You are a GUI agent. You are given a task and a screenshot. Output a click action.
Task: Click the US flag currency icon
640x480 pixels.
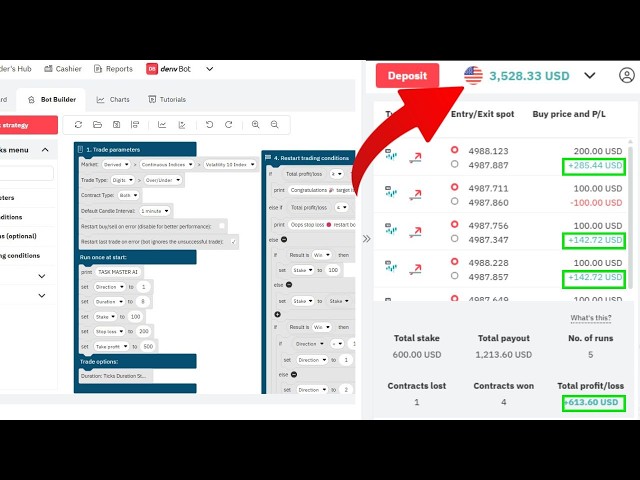coord(473,76)
